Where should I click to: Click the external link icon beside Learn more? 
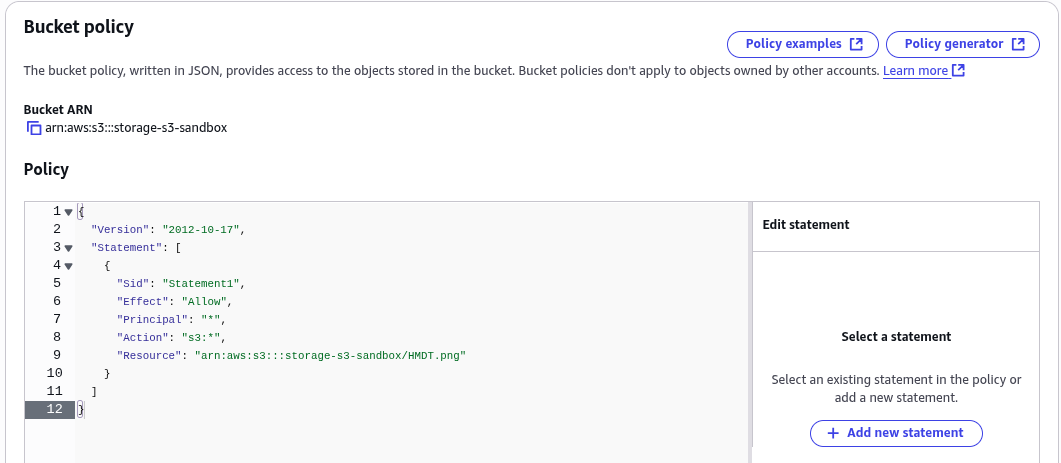pyautogui.click(x=958, y=71)
